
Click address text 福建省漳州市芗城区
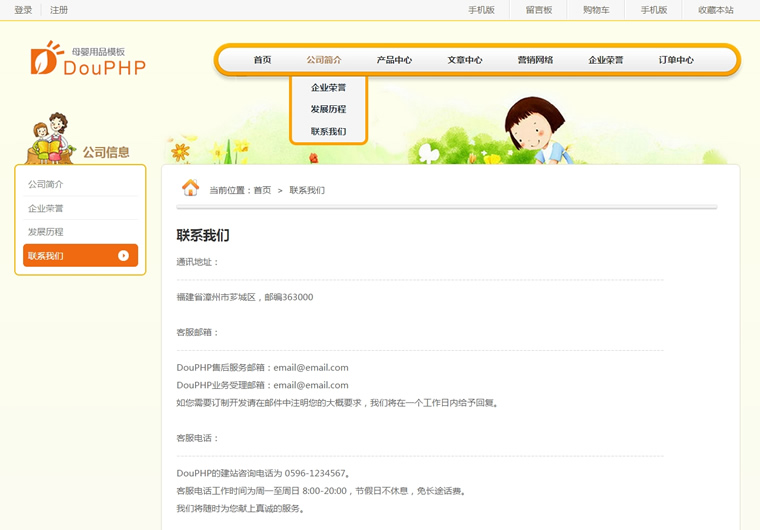coord(216,297)
